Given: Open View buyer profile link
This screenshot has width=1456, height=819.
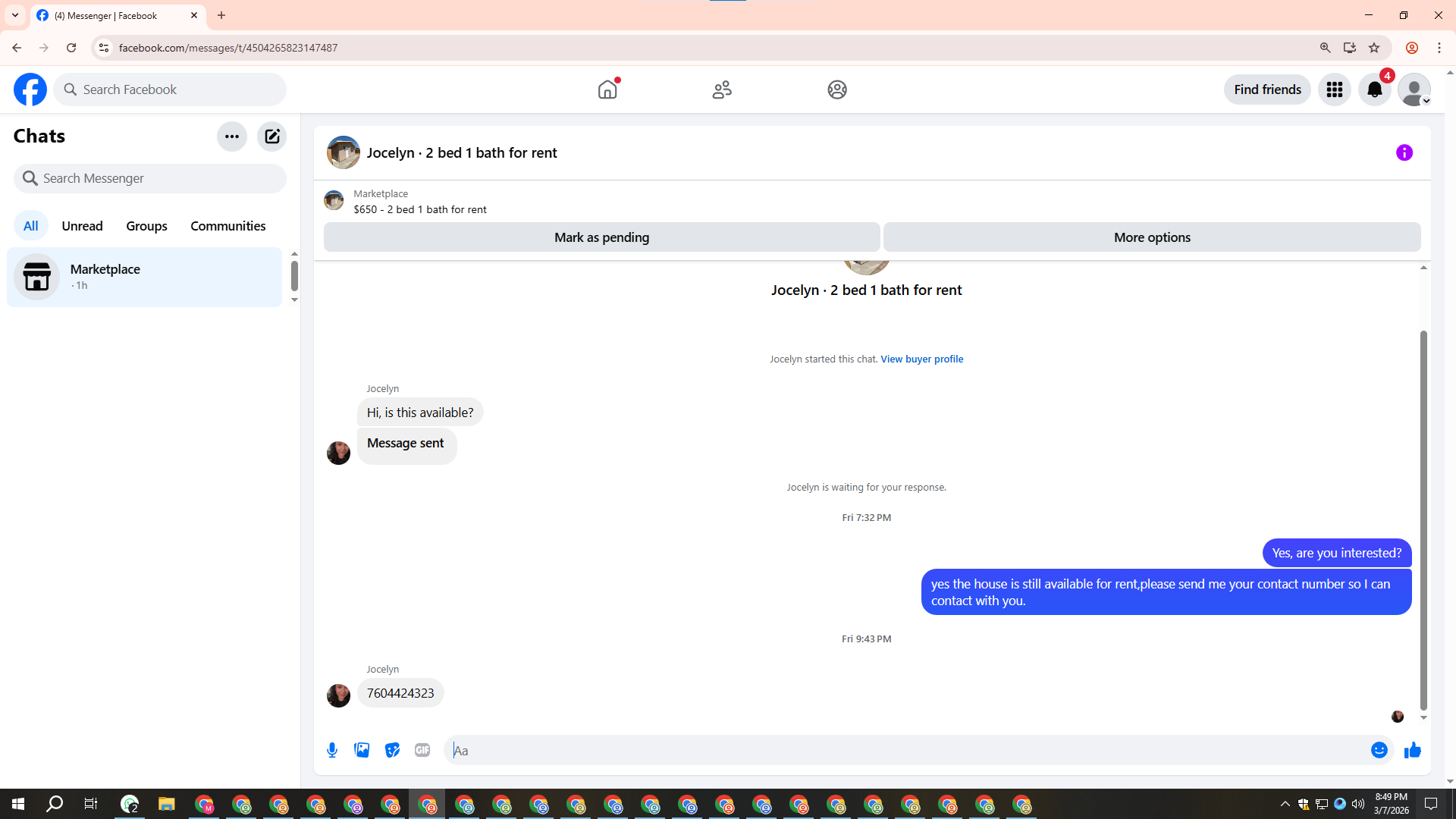Looking at the screenshot, I should click(922, 359).
